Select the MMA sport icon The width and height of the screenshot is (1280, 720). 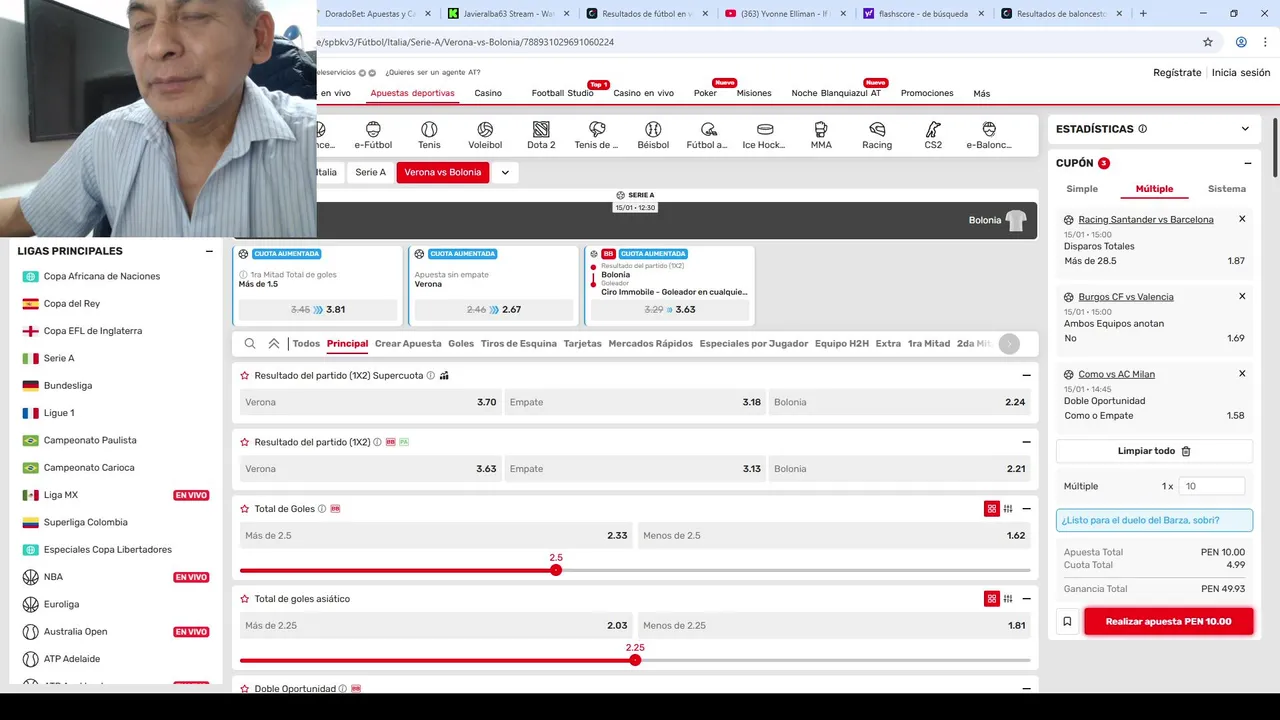(x=821, y=135)
